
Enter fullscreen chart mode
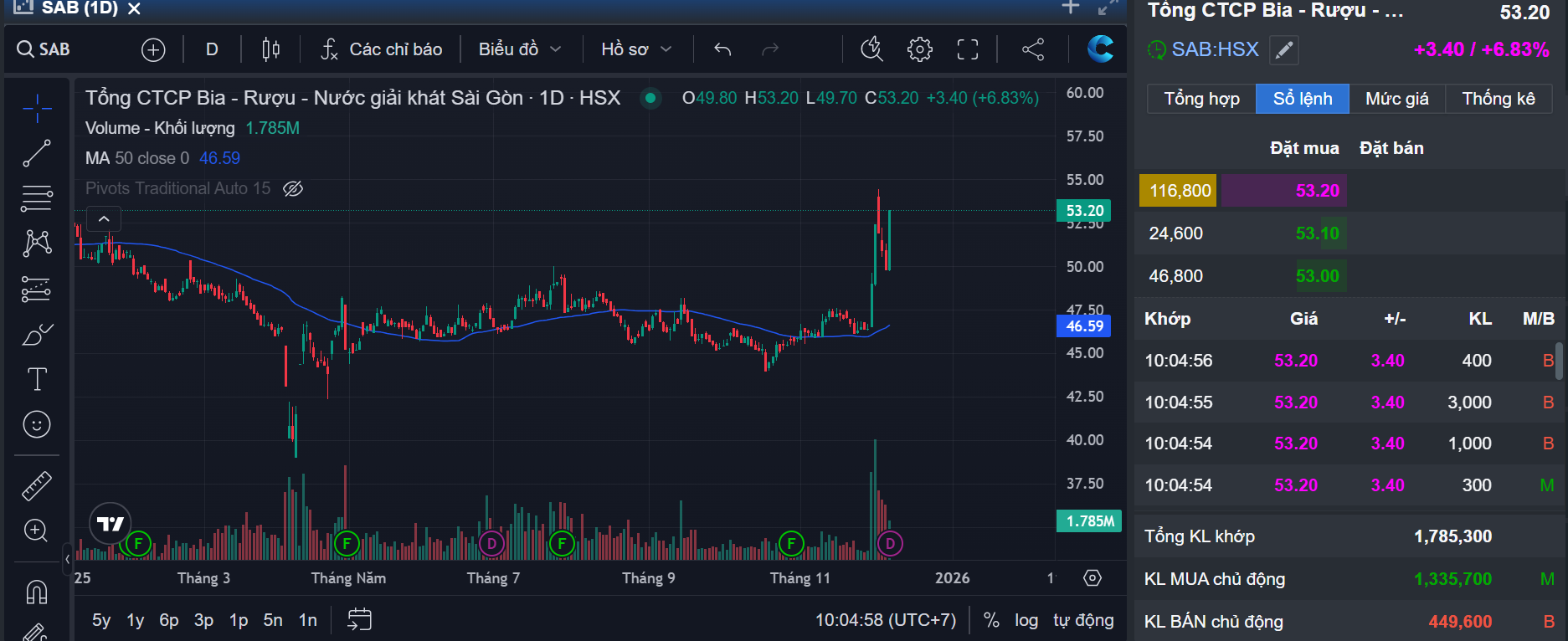coord(968,49)
